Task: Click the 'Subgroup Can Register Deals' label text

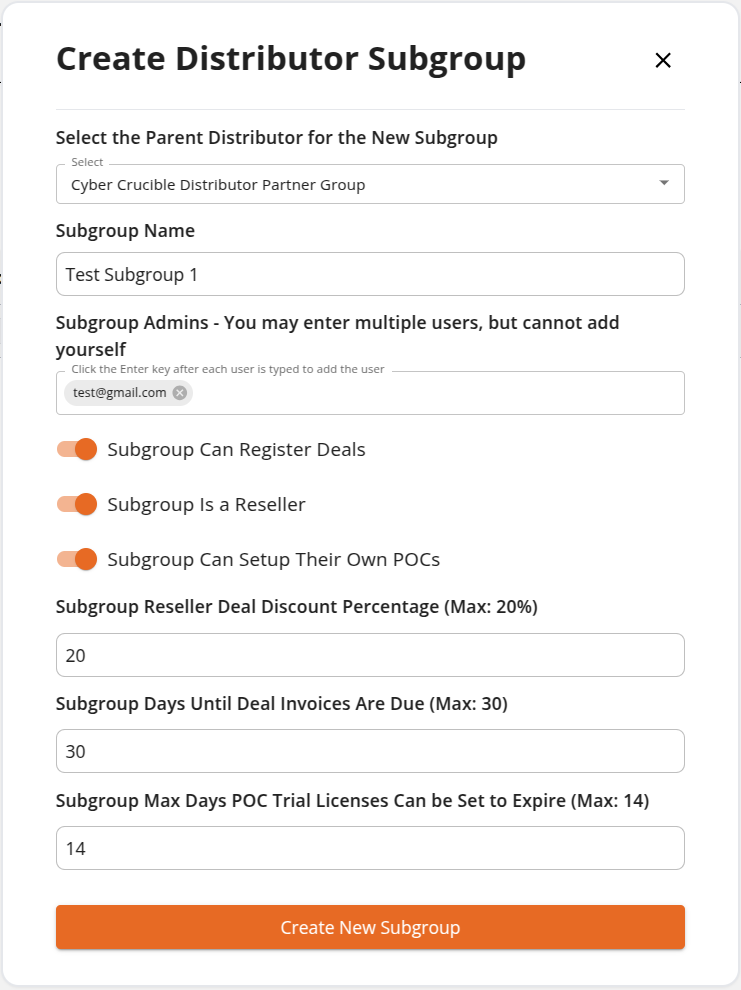Action: coord(236,450)
